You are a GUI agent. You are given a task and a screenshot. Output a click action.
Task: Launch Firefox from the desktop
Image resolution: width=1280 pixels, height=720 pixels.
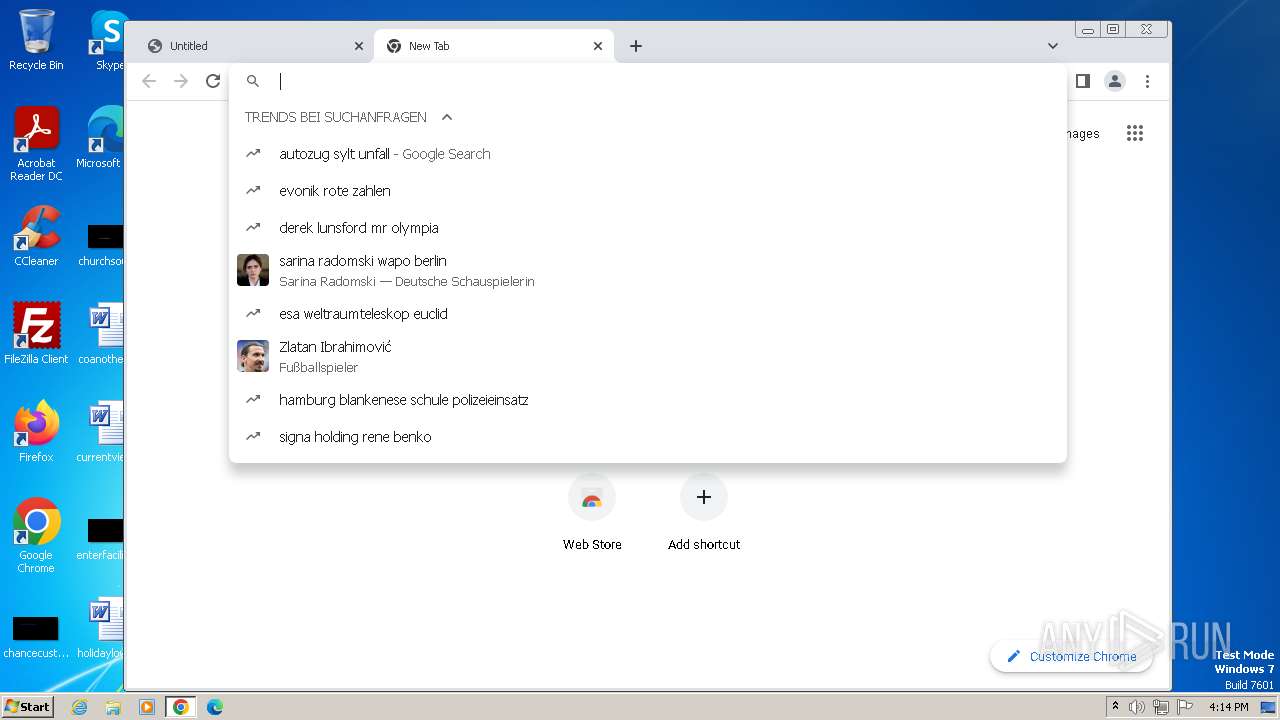[36, 431]
